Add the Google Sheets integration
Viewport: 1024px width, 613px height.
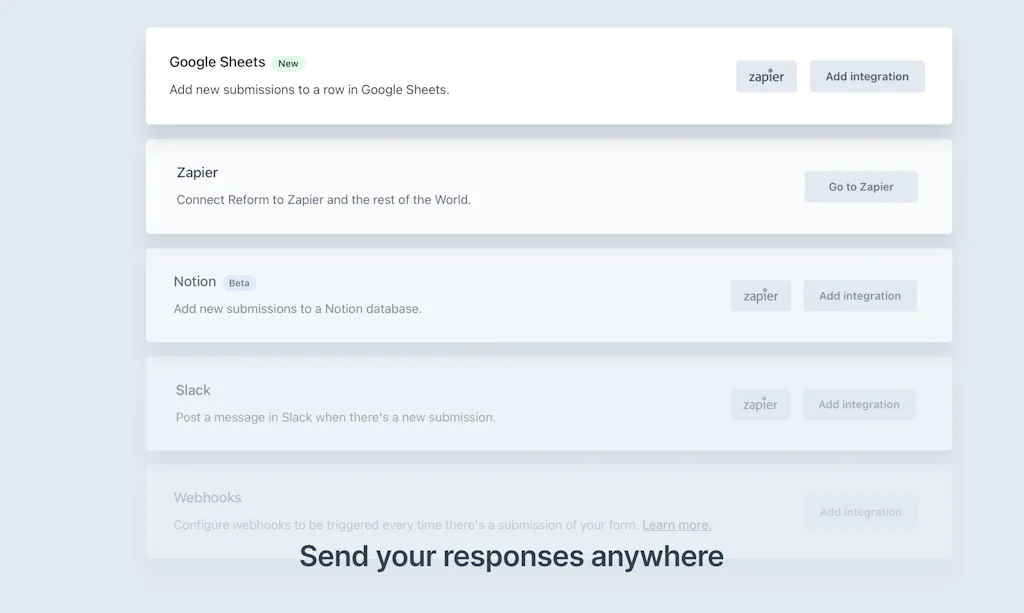[866, 76]
